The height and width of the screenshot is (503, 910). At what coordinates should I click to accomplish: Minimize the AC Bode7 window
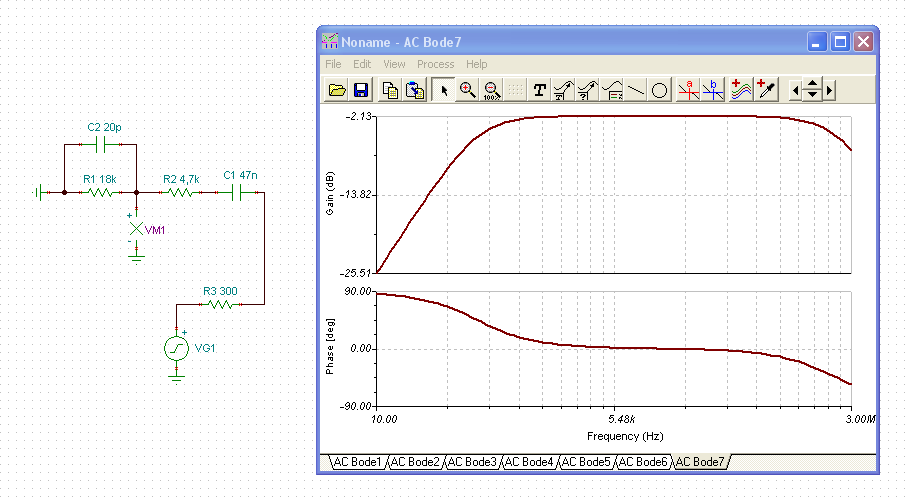point(816,42)
